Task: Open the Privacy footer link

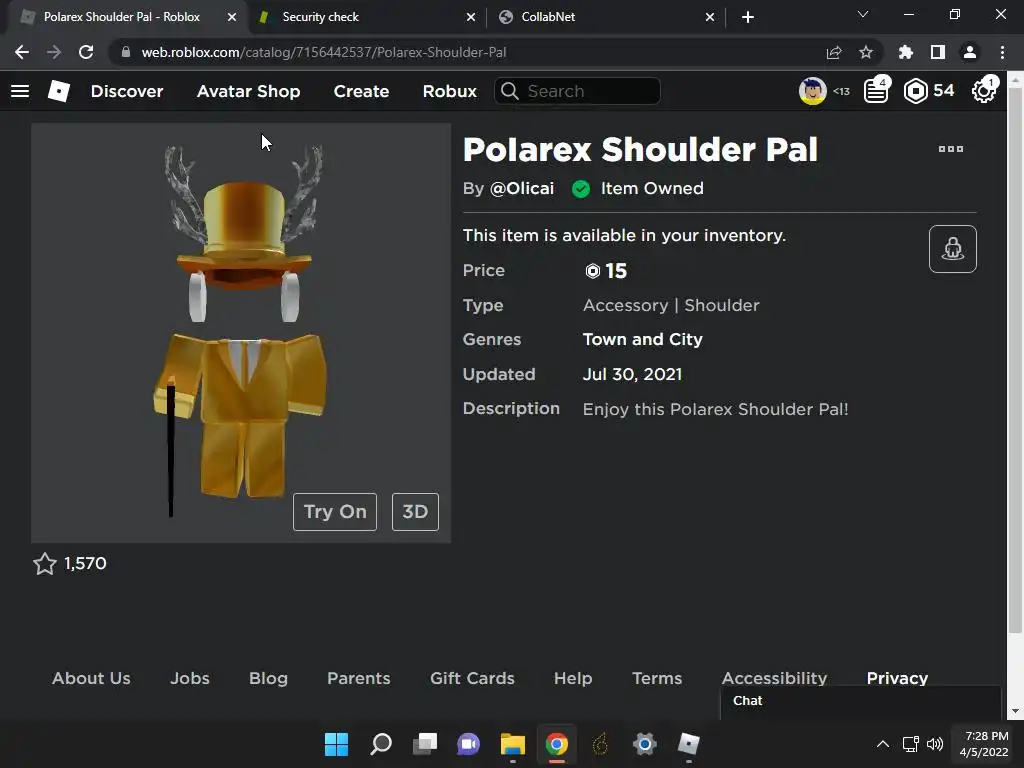Action: pyautogui.click(x=897, y=679)
